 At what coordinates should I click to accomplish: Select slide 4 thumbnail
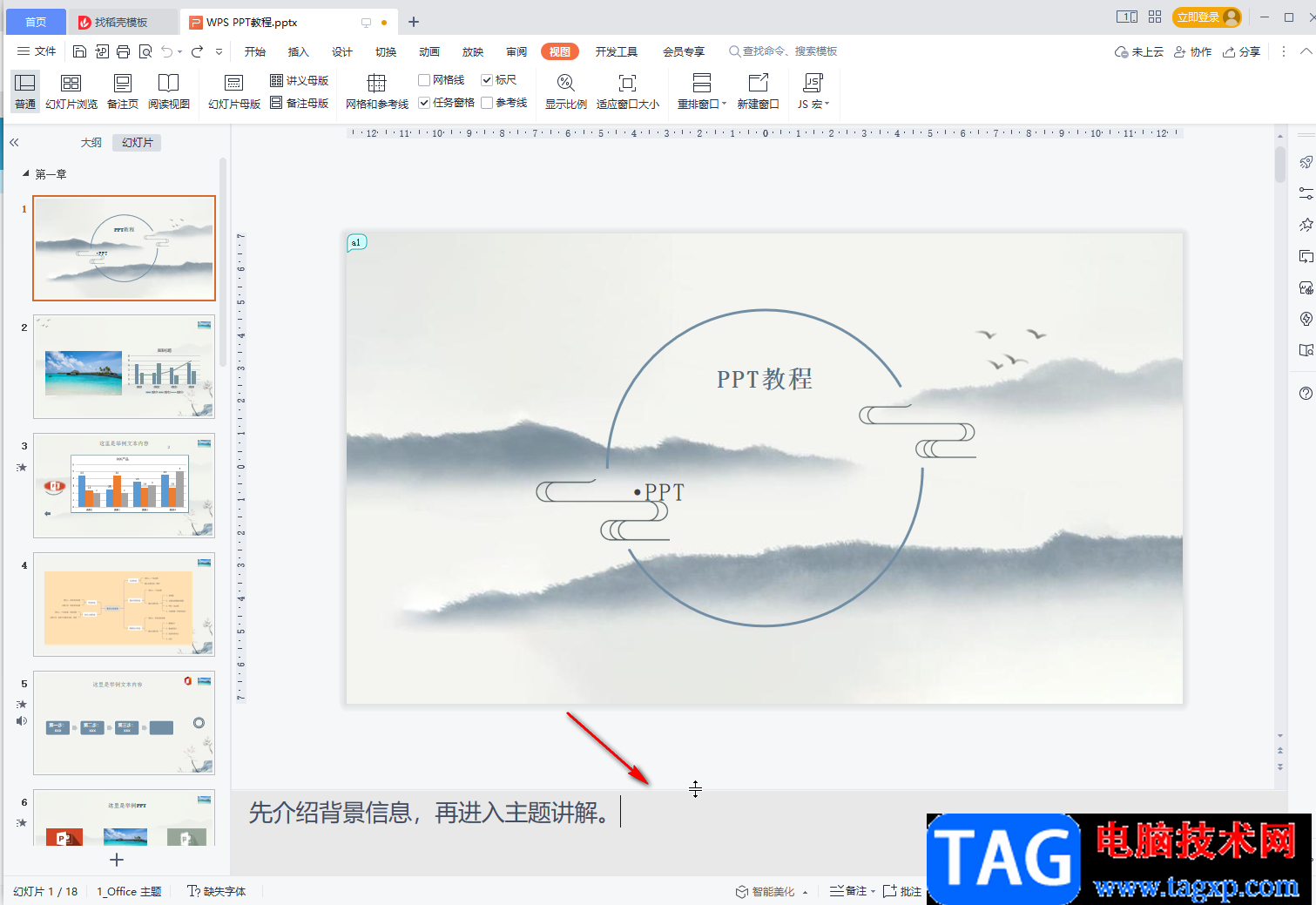click(x=124, y=604)
